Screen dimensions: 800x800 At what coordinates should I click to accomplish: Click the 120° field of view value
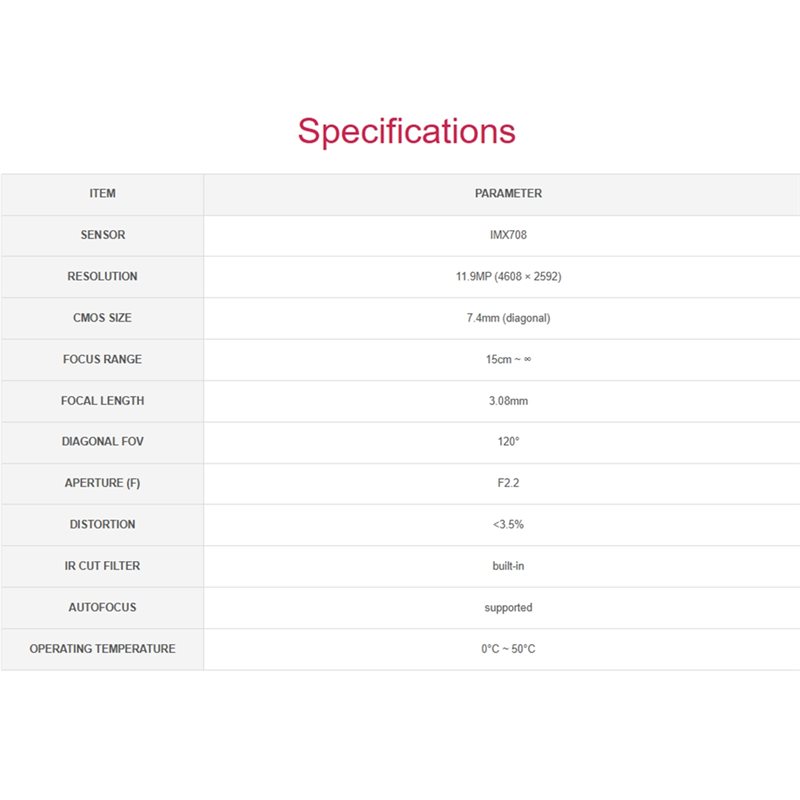pos(508,441)
